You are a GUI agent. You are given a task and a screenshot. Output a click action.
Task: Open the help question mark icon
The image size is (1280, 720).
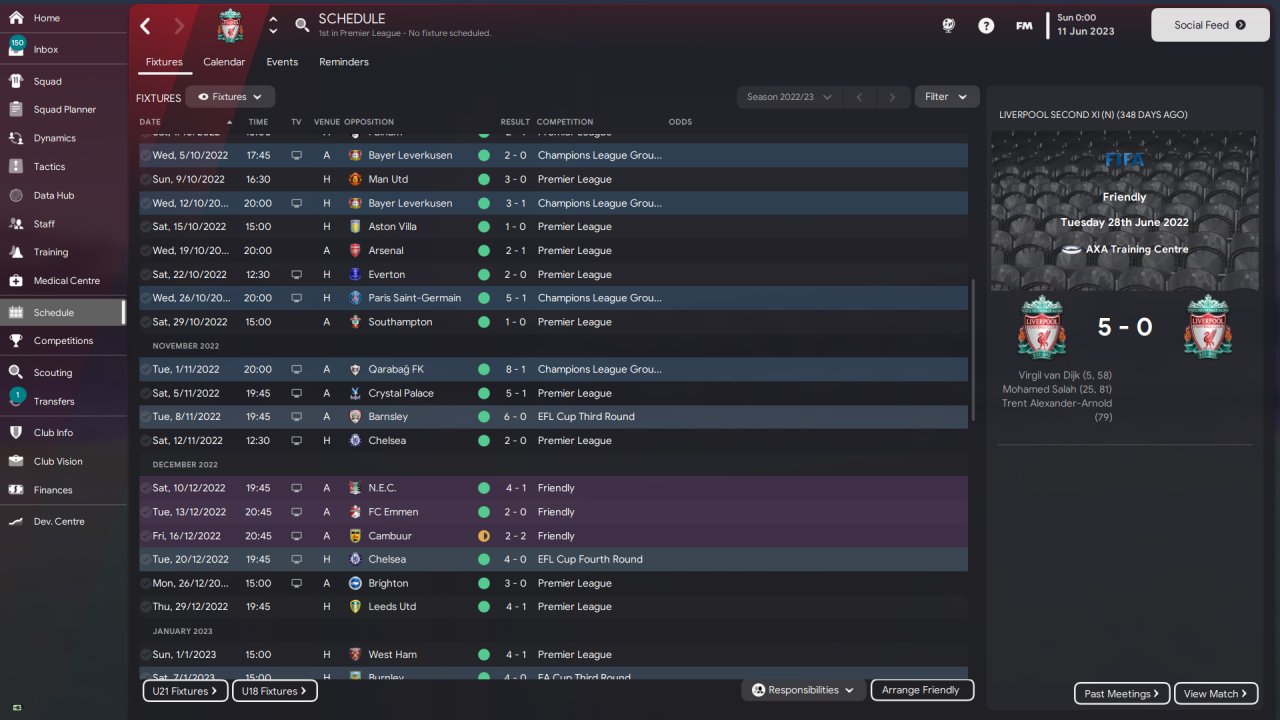pos(986,26)
